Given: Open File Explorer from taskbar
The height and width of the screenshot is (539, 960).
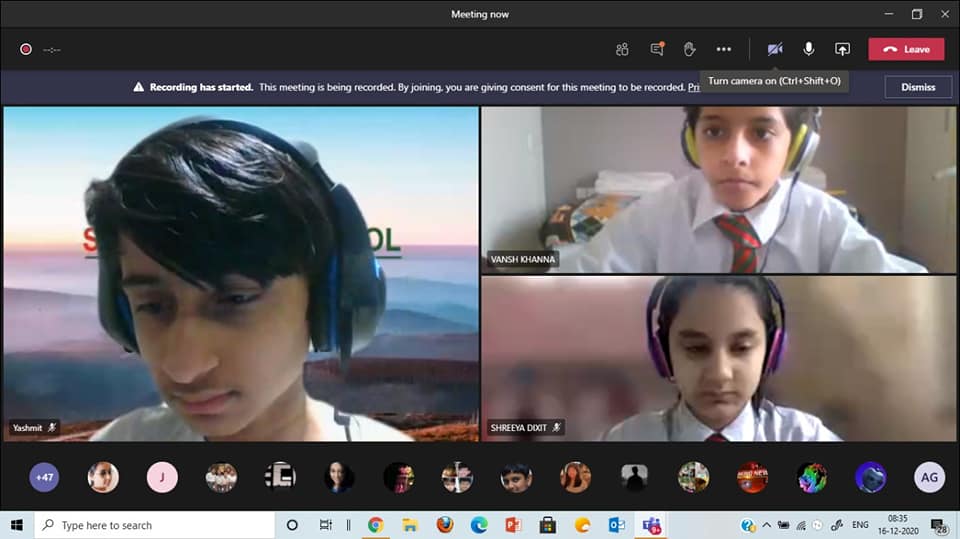Looking at the screenshot, I should pyautogui.click(x=410, y=525).
